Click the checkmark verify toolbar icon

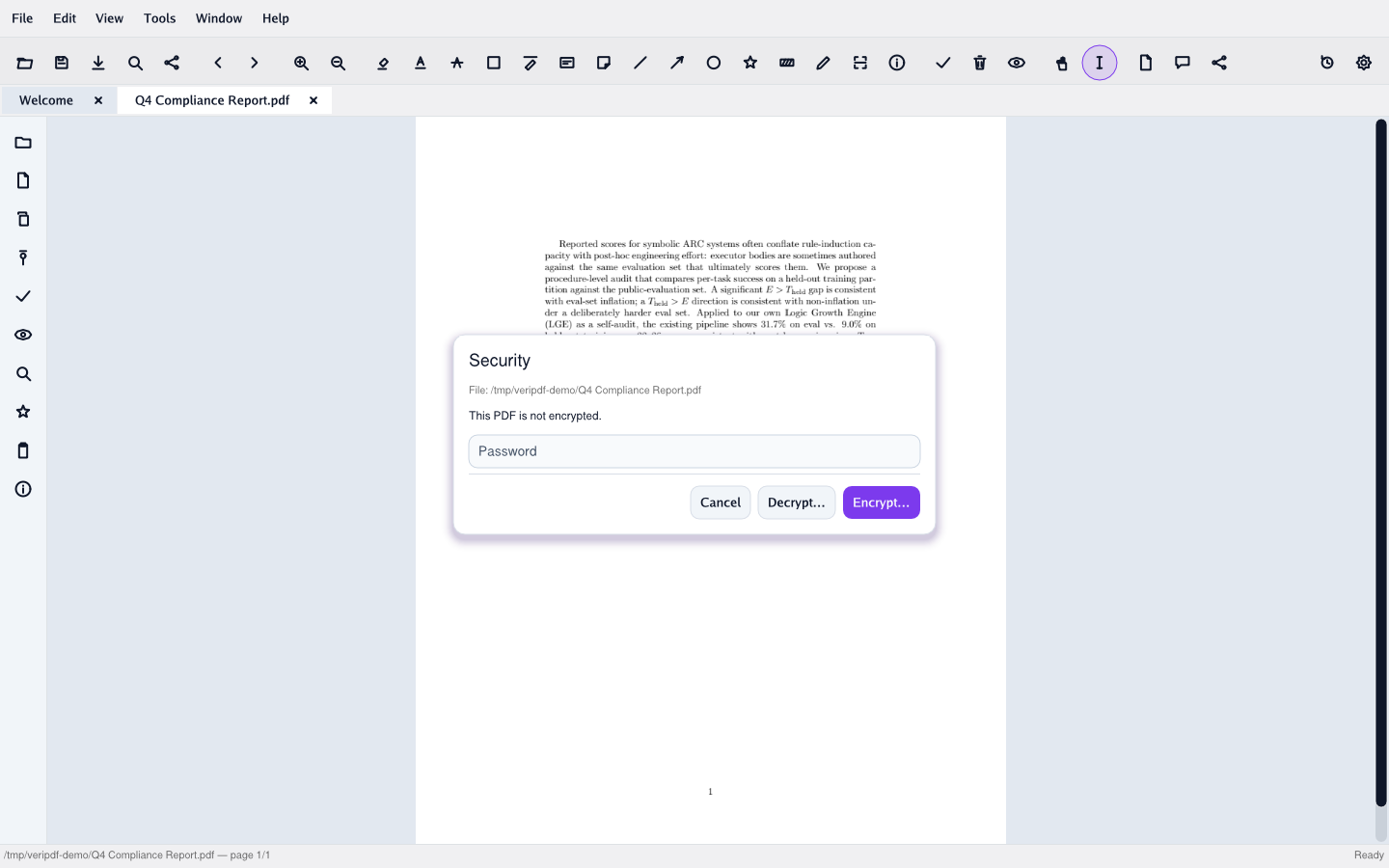[943, 63]
